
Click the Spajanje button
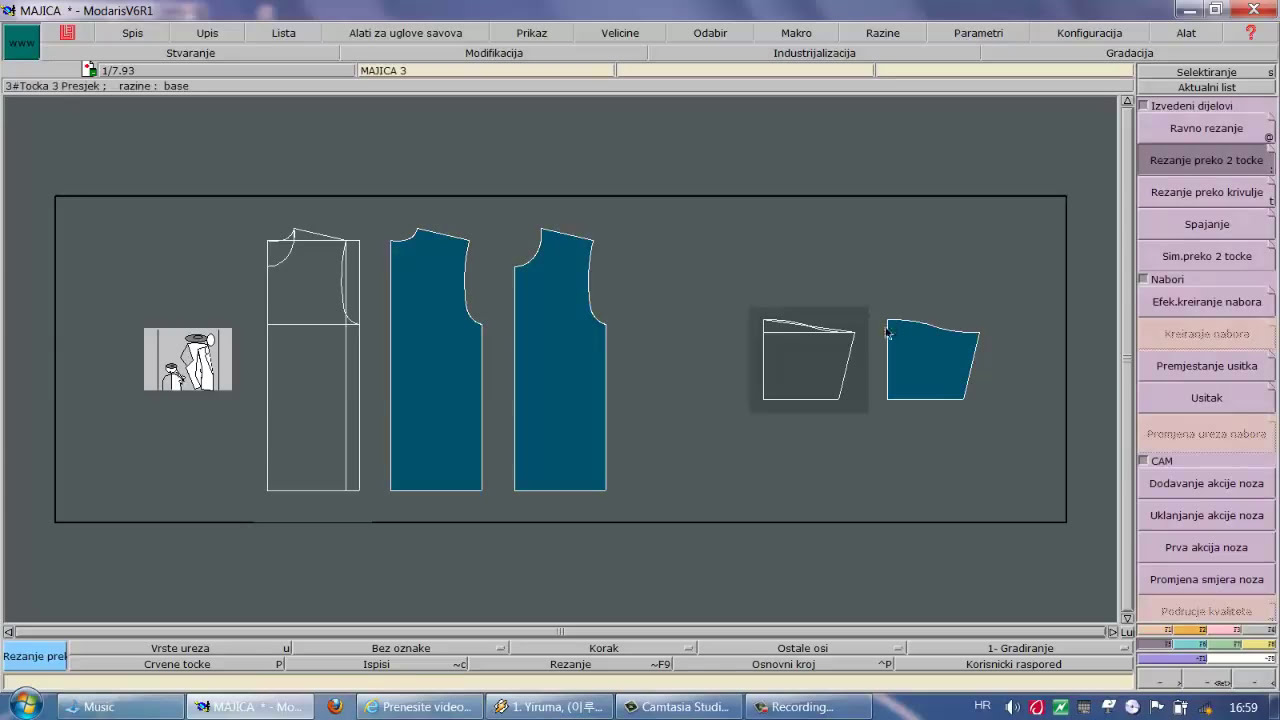click(x=1206, y=224)
